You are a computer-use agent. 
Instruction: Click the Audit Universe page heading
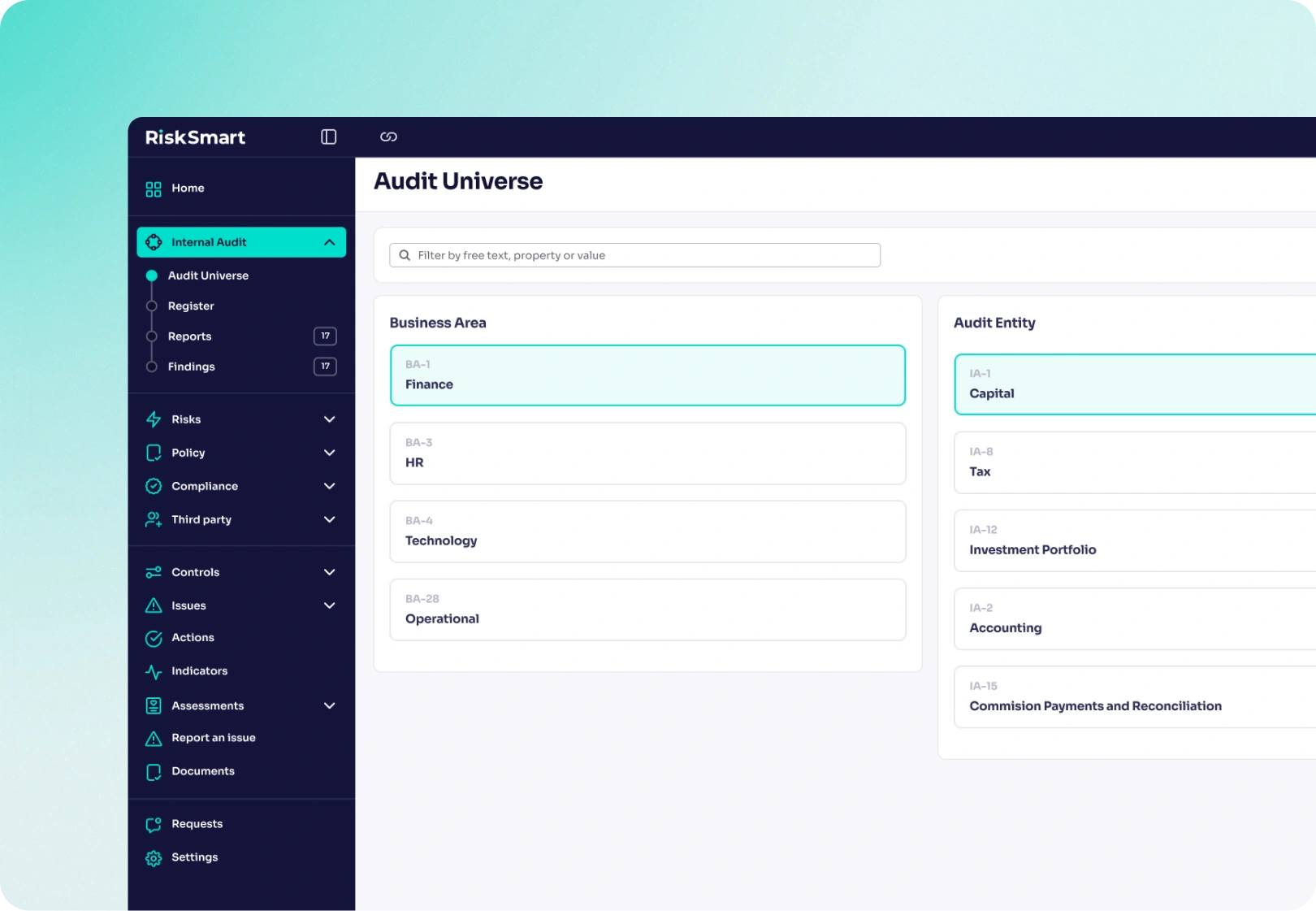tap(458, 181)
